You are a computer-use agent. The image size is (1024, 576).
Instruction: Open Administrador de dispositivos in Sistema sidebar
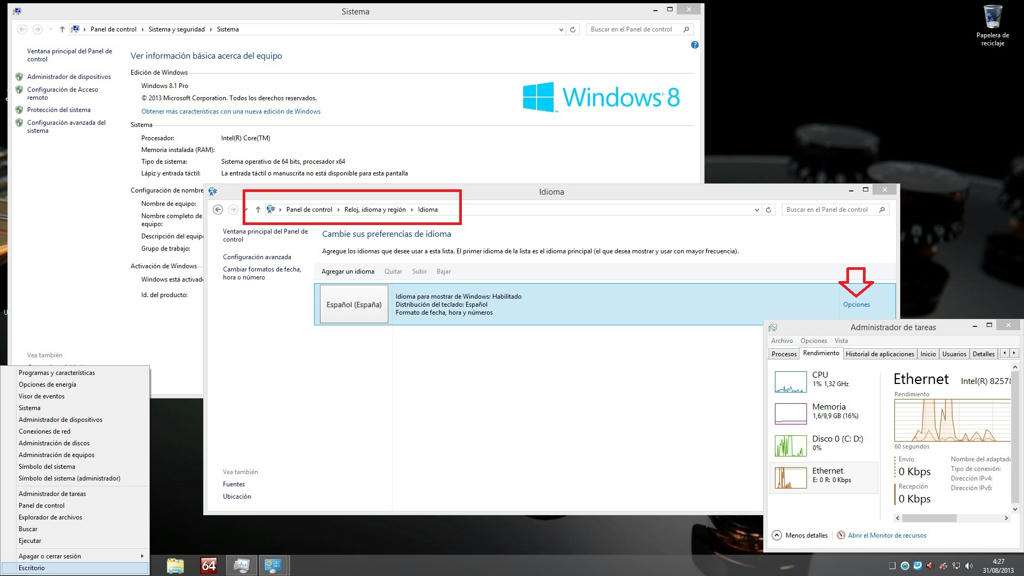coord(69,77)
